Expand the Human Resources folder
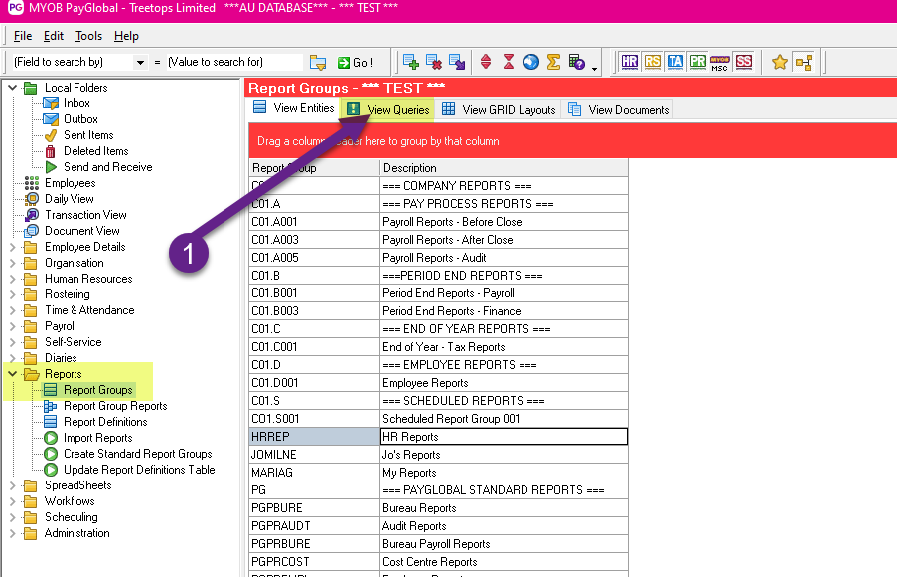This screenshot has height=577, width=897. pyautogui.click(x=13, y=279)
